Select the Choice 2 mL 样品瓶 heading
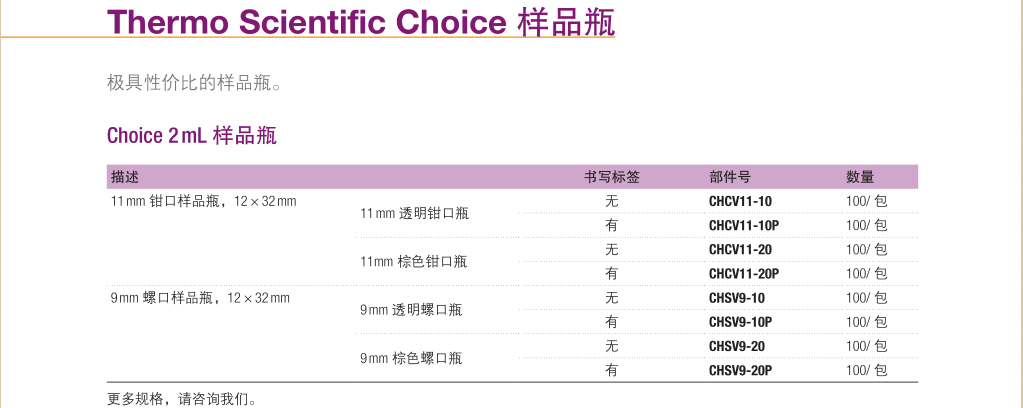The height and width of the screenshot is (408, 1023). pos(192,135)
